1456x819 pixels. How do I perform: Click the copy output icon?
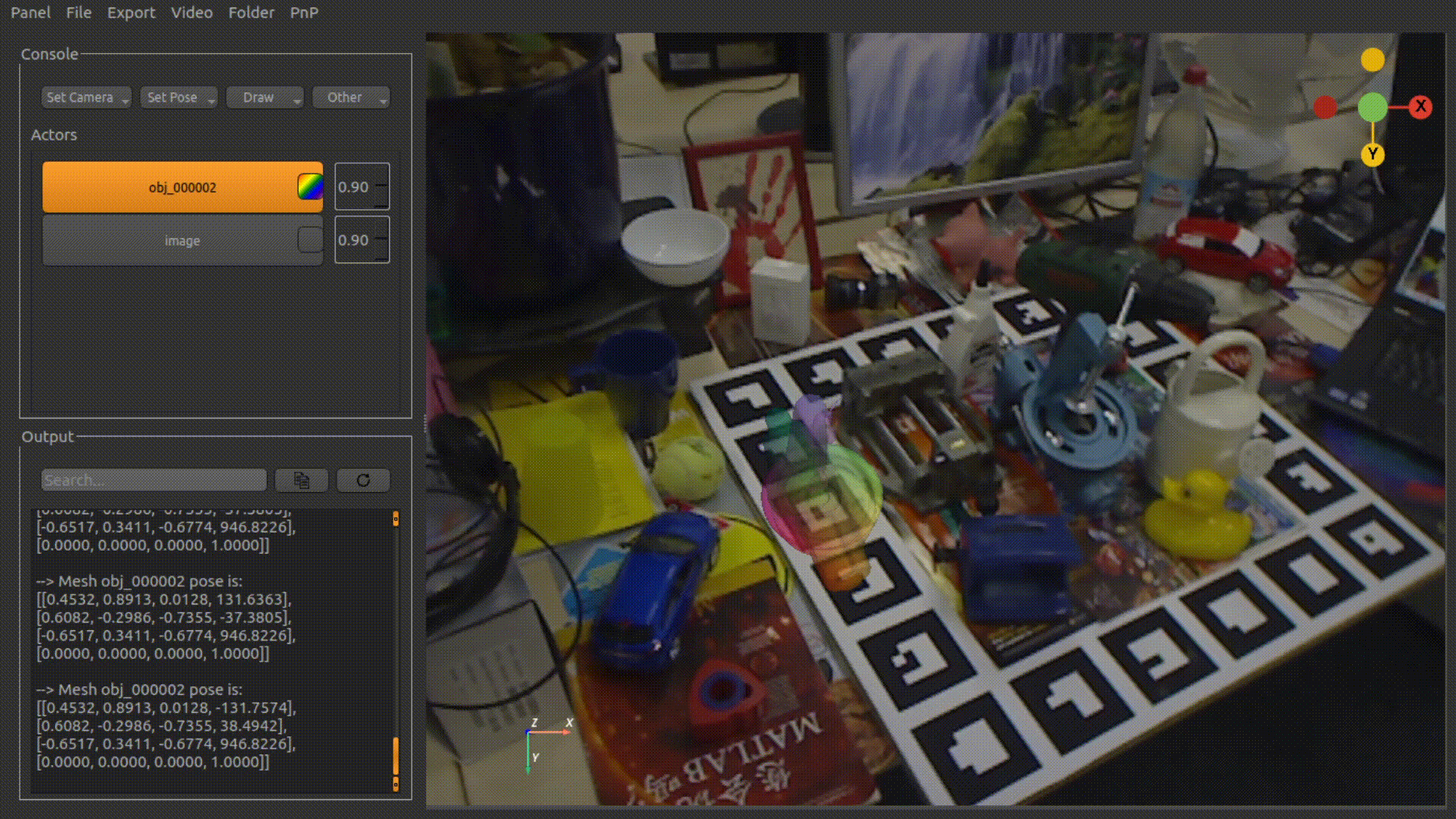(x=301, y=479)
